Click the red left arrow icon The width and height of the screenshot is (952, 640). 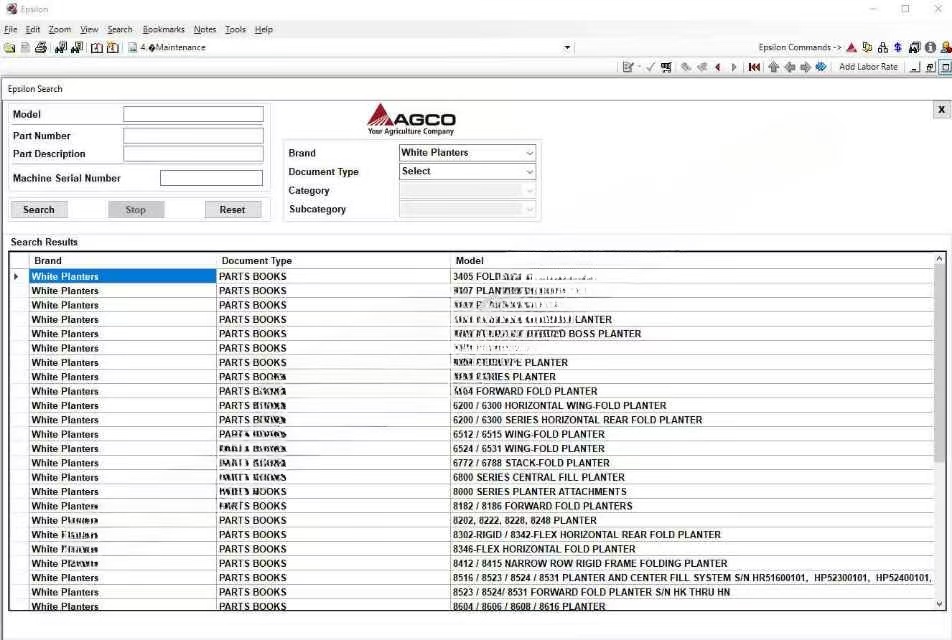pos(718,67)
